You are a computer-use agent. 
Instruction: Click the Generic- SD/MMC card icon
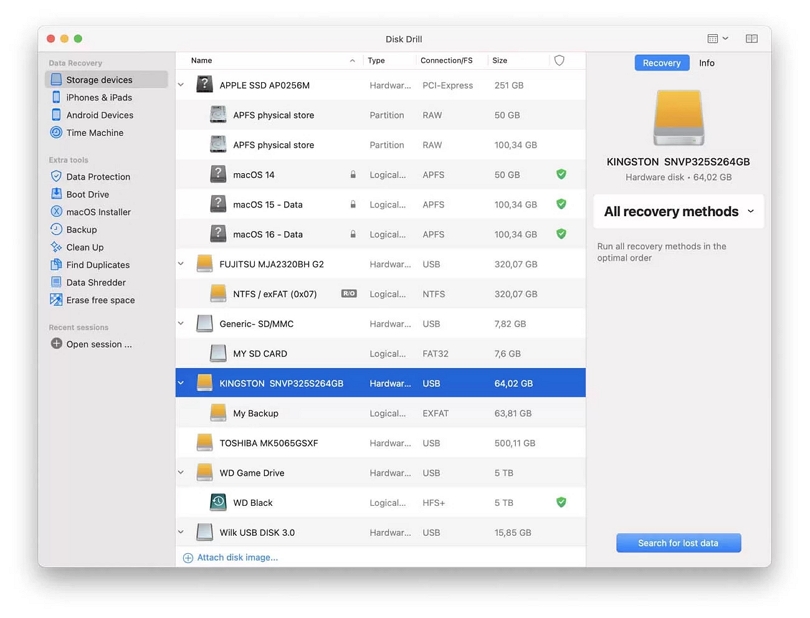[x=205, y=323]
